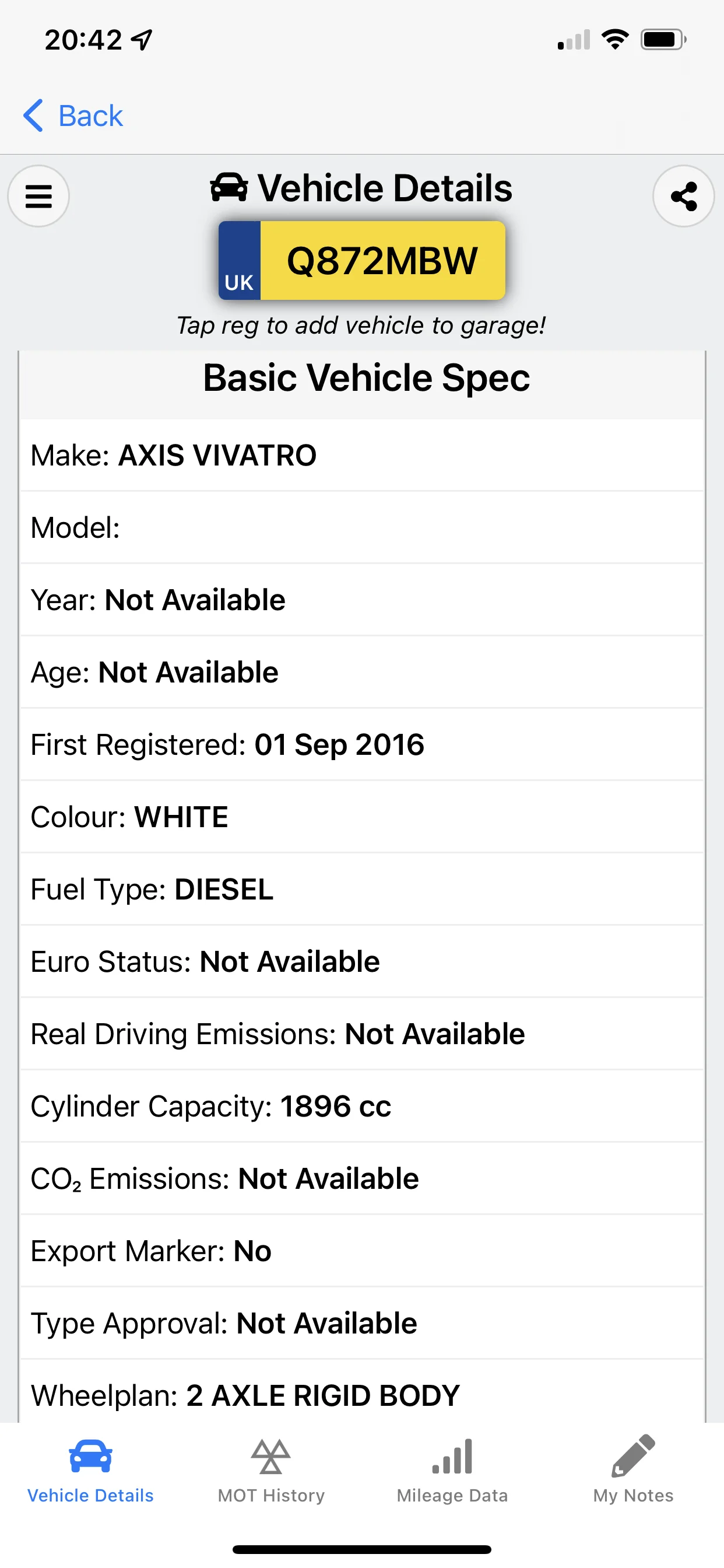The image size is (724, 1568).
Task: Open the My Notes tab label
Action: (633, 1496)
